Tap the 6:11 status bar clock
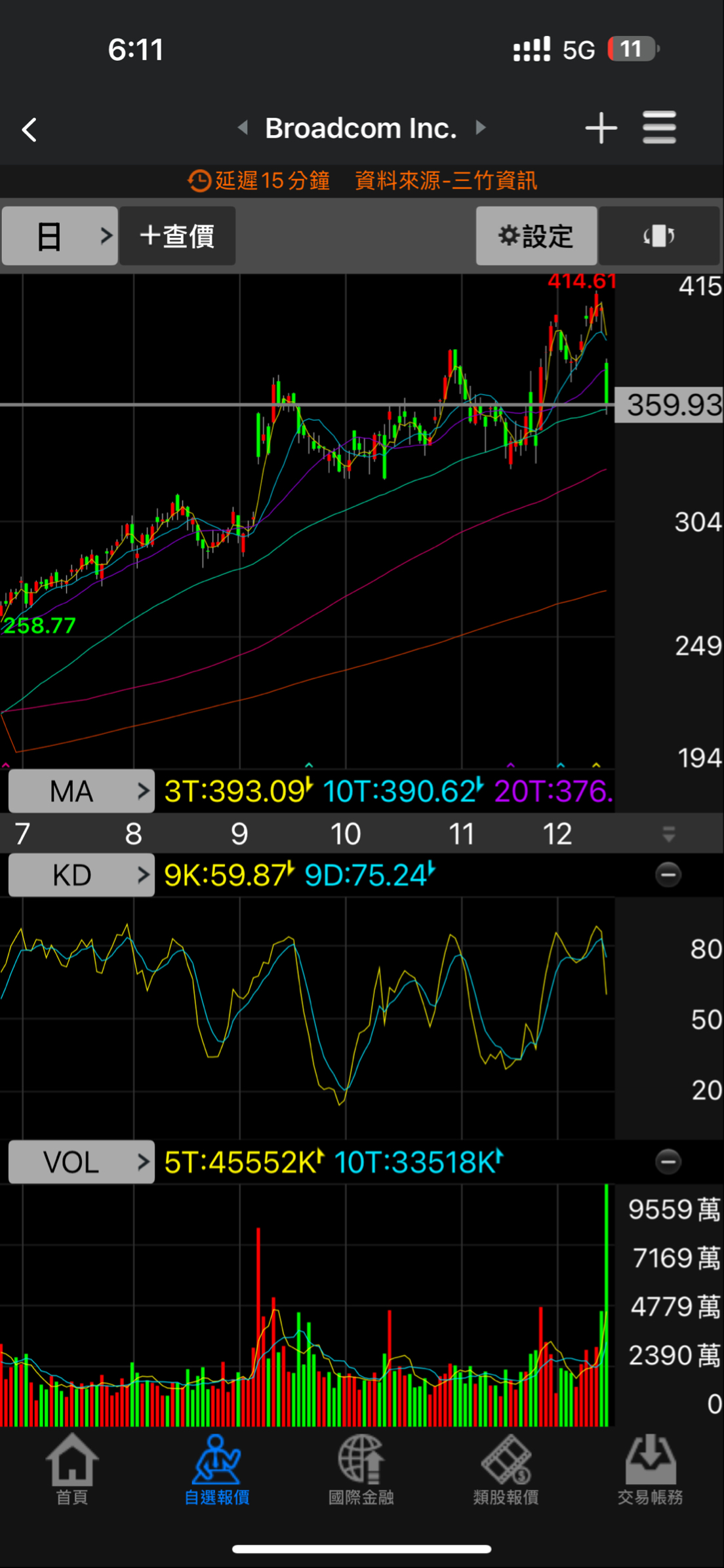The width and height of the screenshot is (724, 1568). coord(136,50)
